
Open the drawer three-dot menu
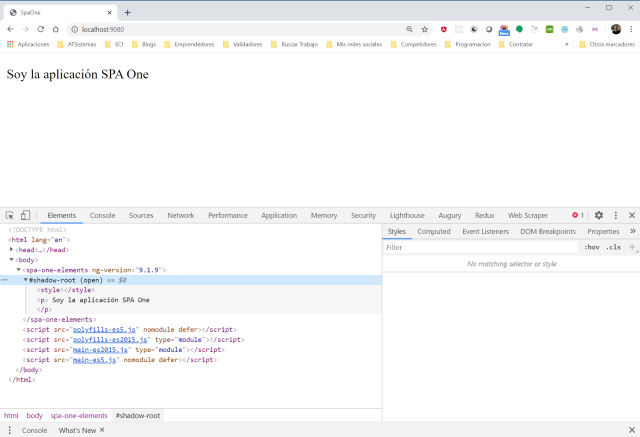coord(9,430)
